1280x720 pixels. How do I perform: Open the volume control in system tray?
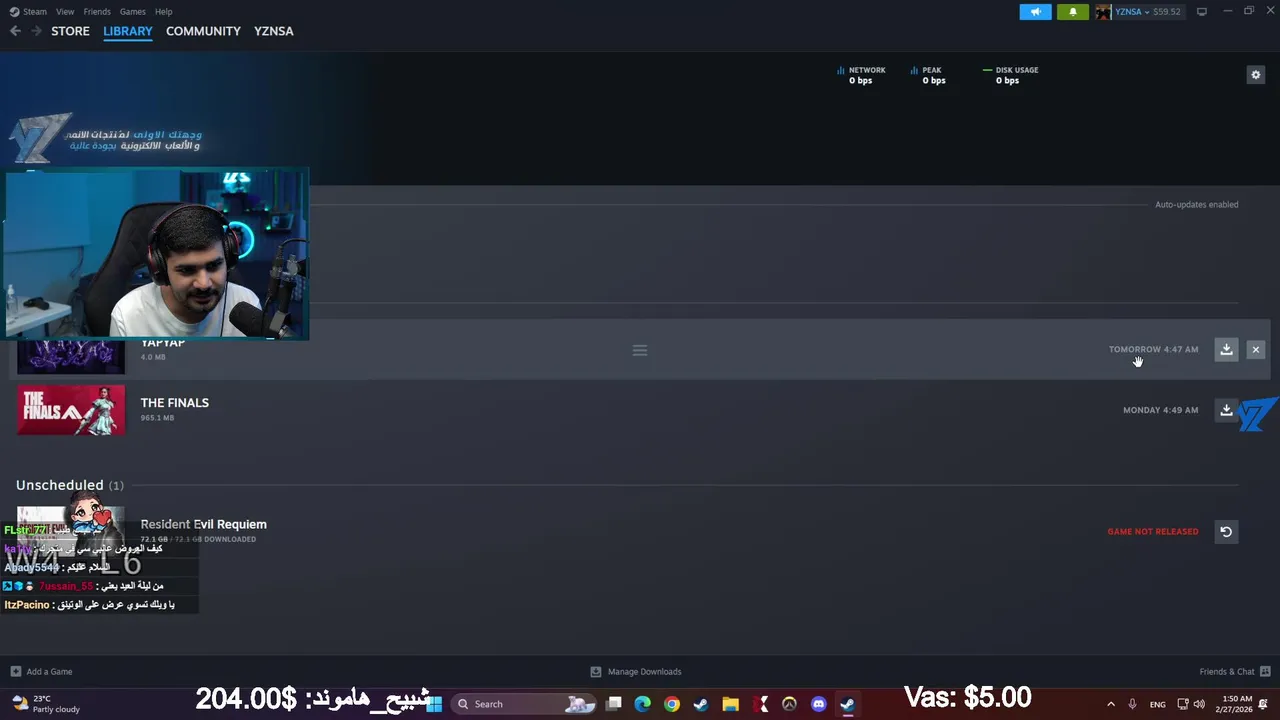click(1199, 704)
